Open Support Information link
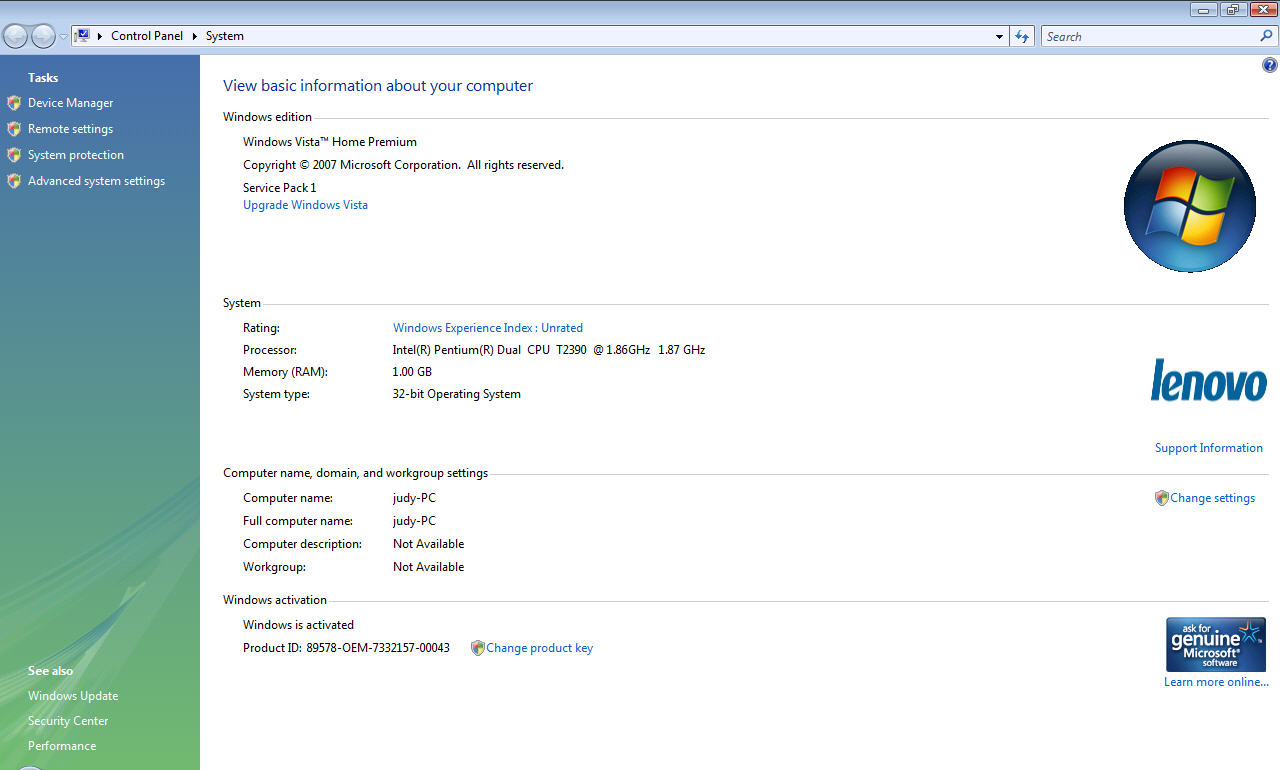The width and height of the screenshot is (1280, 770). pyautogui.click(x=1208, y=448)
